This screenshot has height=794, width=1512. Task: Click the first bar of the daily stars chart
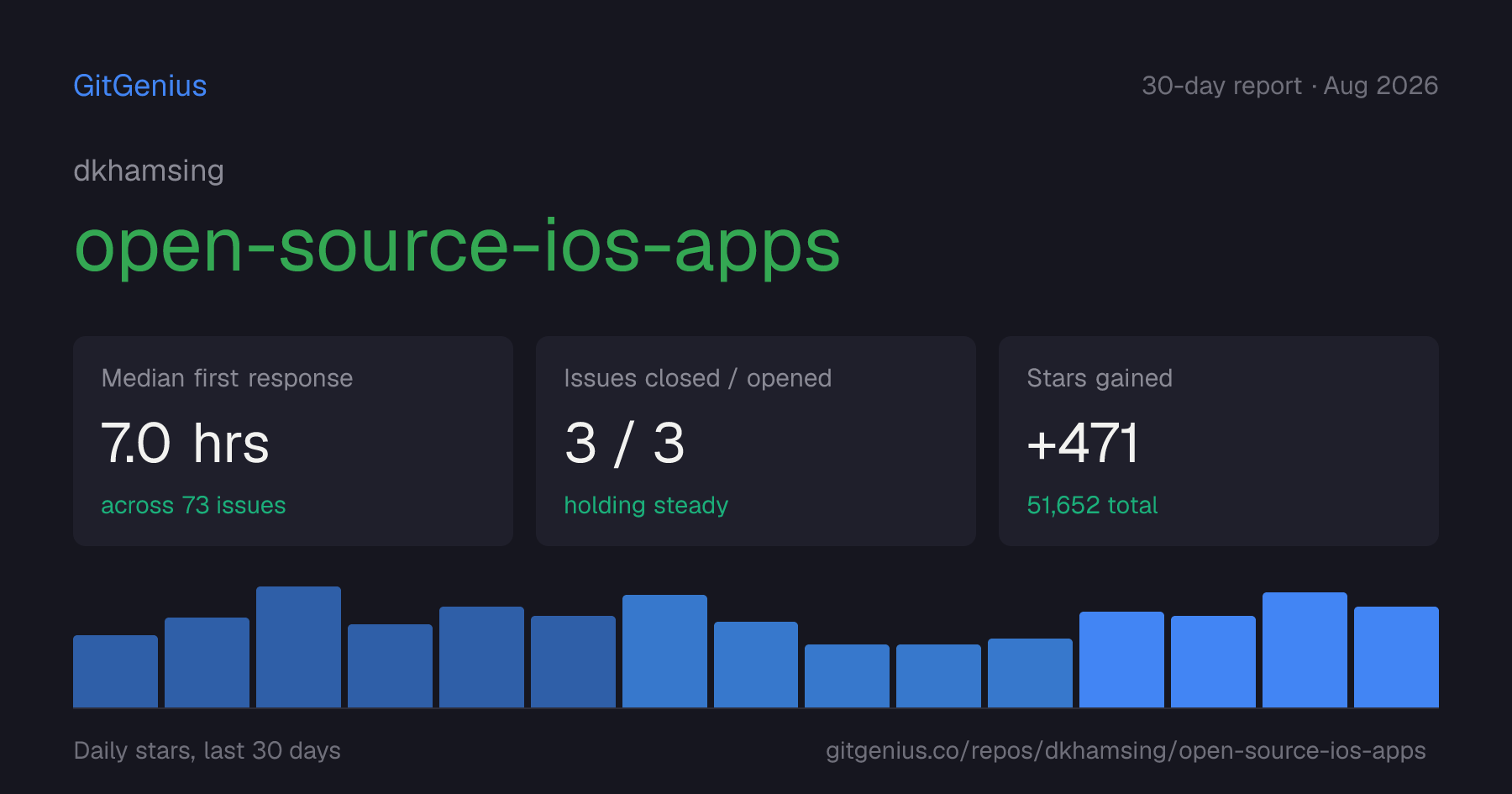coord(115,671)
